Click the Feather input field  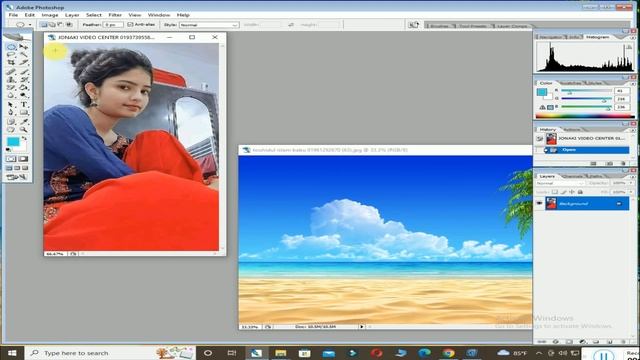click(x=113, y=25)
